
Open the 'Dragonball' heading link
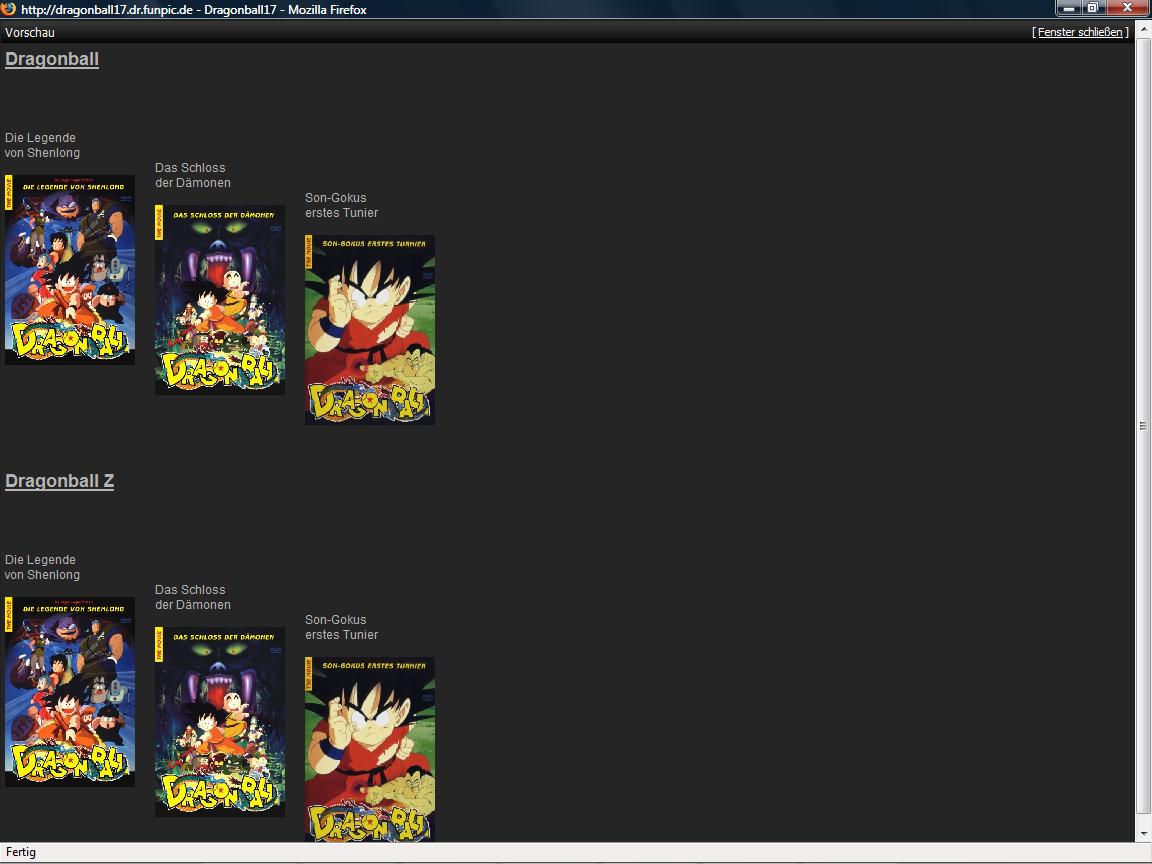click(x=52, y=59)
